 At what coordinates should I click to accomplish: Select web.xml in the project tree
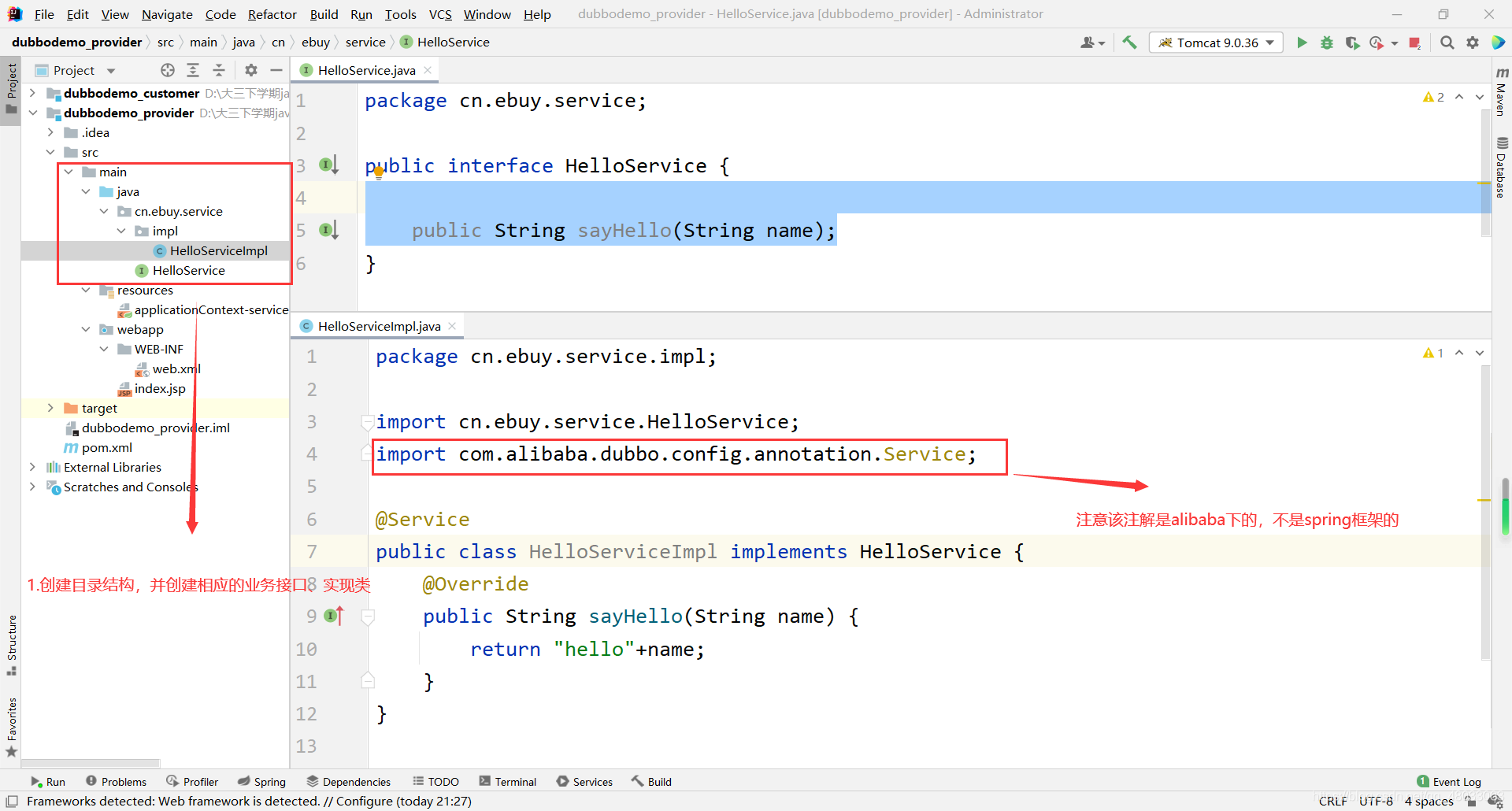pos(176,368)
